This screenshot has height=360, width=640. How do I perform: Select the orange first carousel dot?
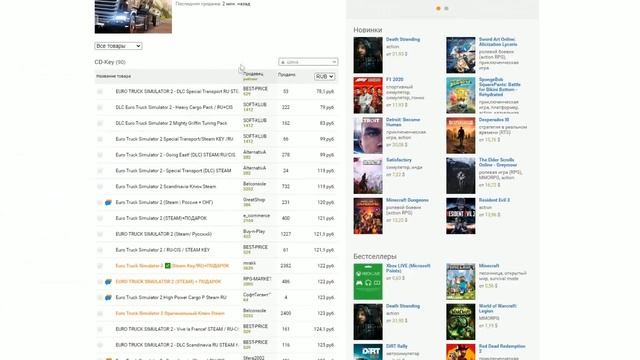coord(438,8)
